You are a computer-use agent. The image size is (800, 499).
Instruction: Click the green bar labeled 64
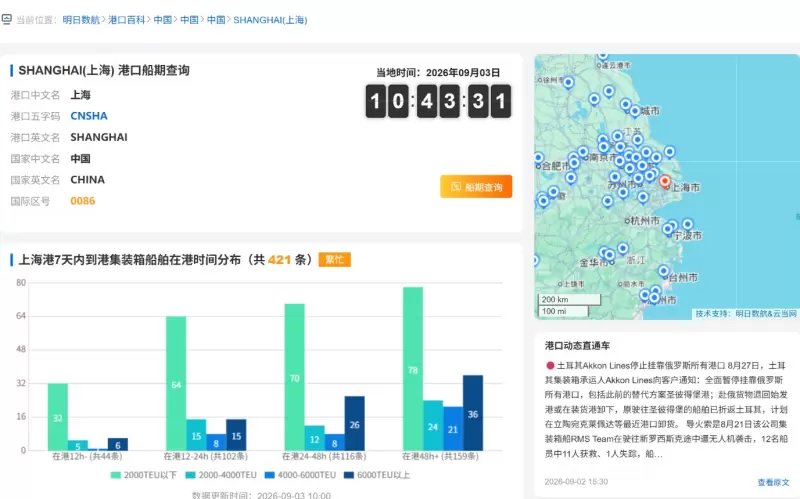pos(176,383)
